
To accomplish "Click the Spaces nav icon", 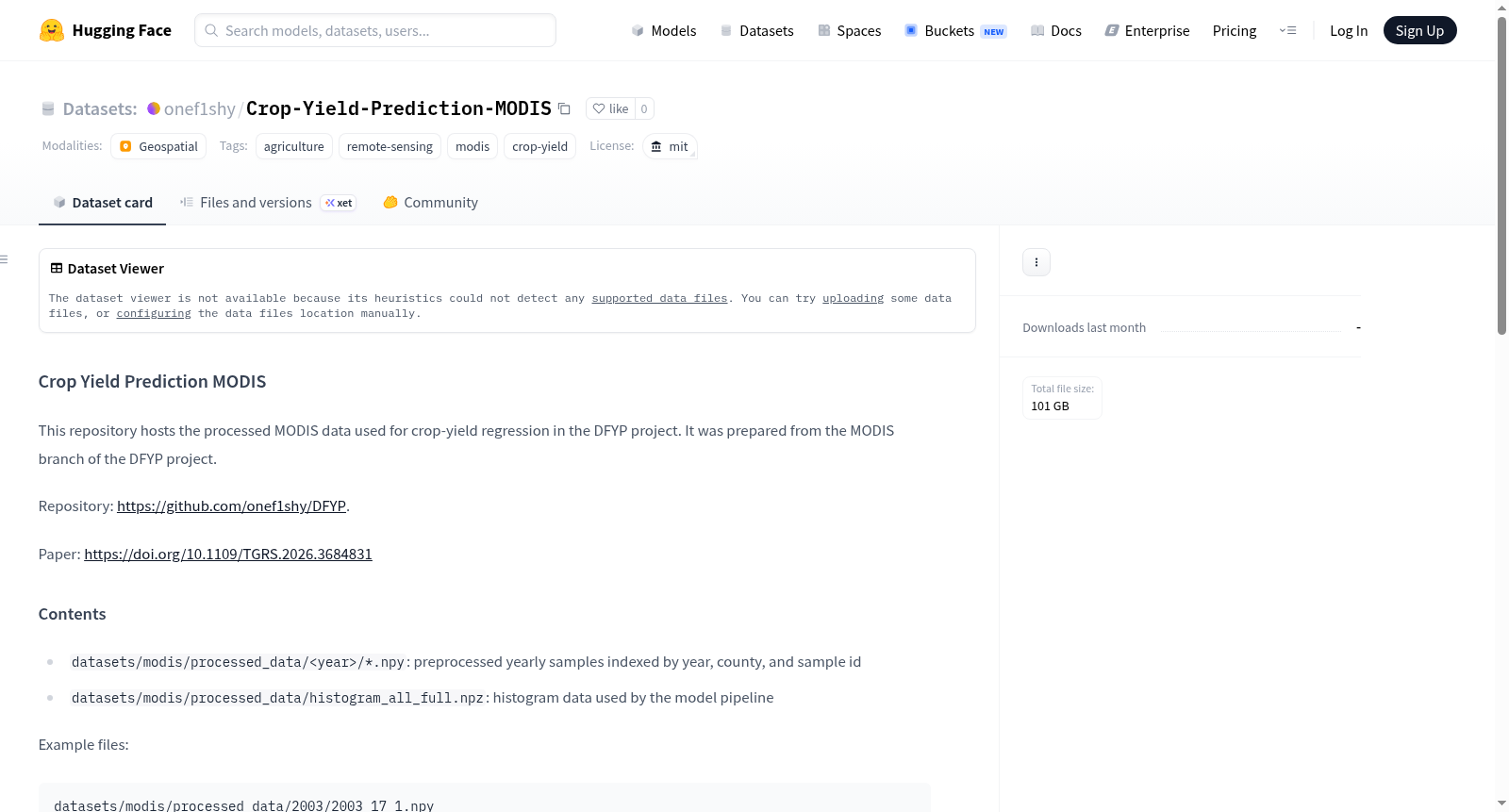I will click(824, 30).
